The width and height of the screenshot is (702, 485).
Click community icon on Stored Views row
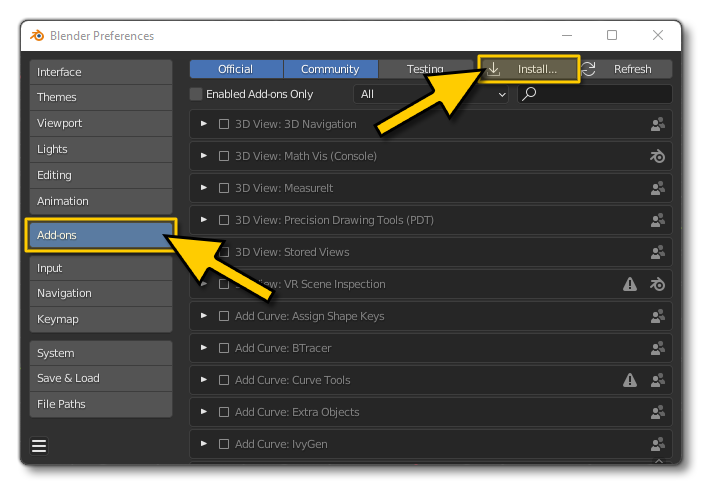[x=657, y=252]
